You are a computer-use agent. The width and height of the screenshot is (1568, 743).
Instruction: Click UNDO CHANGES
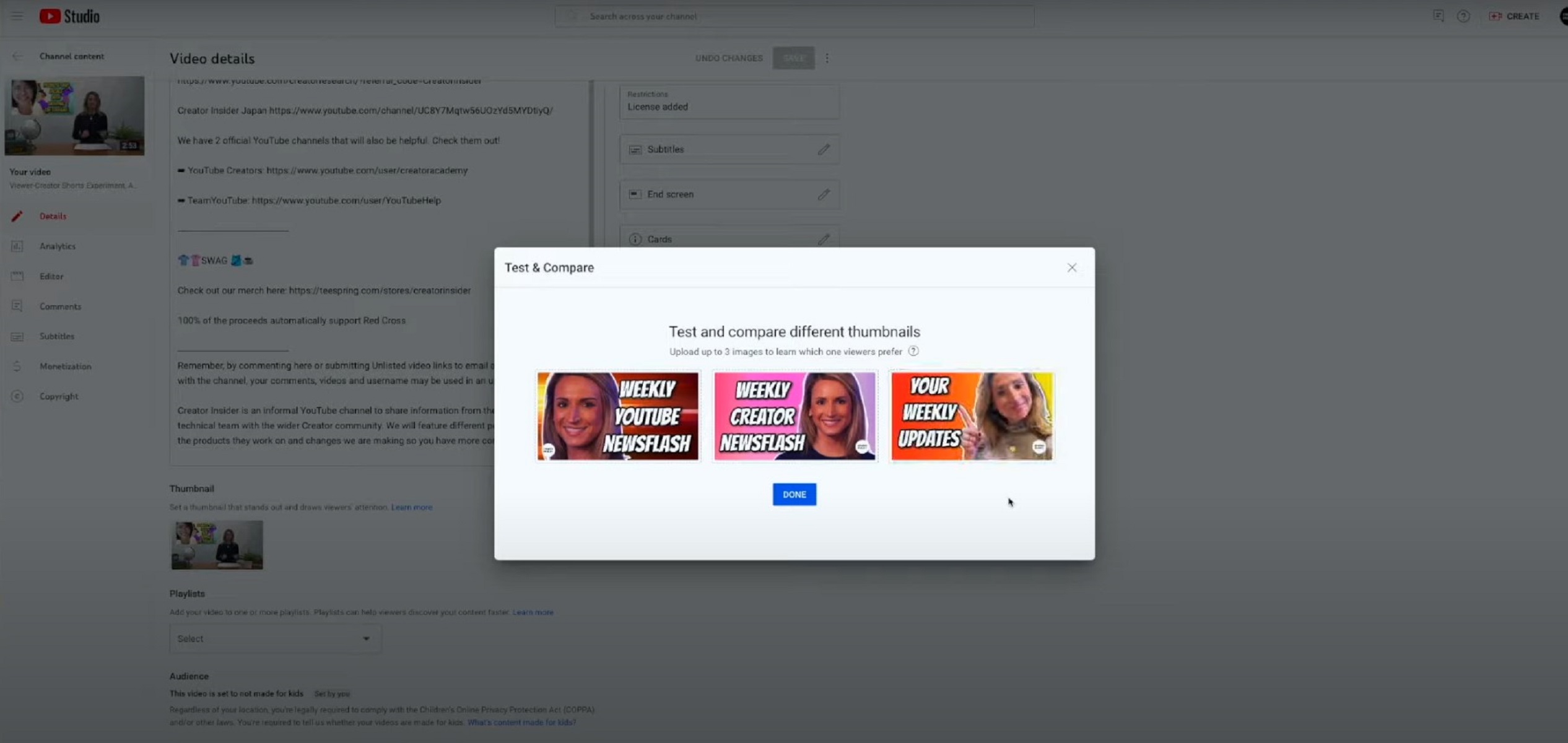click(x=728, y=58)
